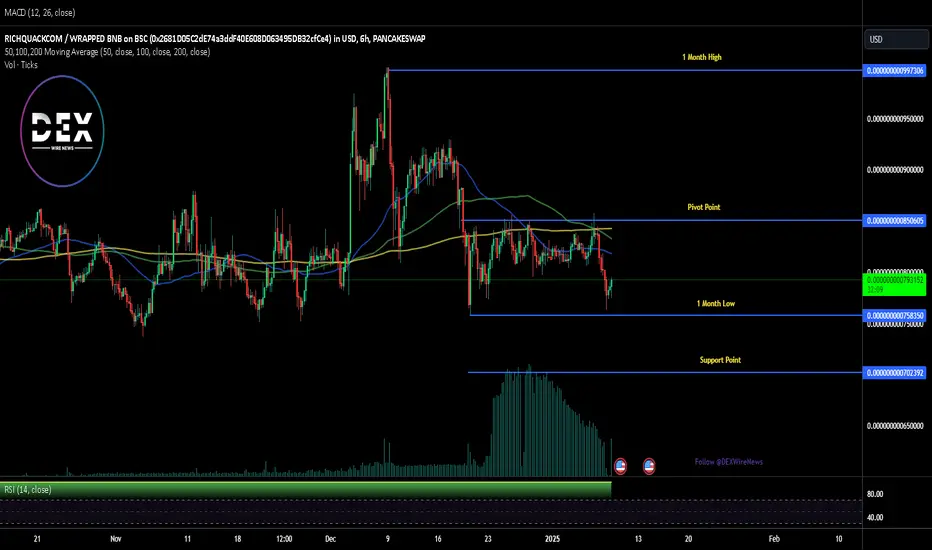This screenshot has height=550, width=932.
Task: Click the 0.000000000650000 price axis value
Action: coord(895,426)
